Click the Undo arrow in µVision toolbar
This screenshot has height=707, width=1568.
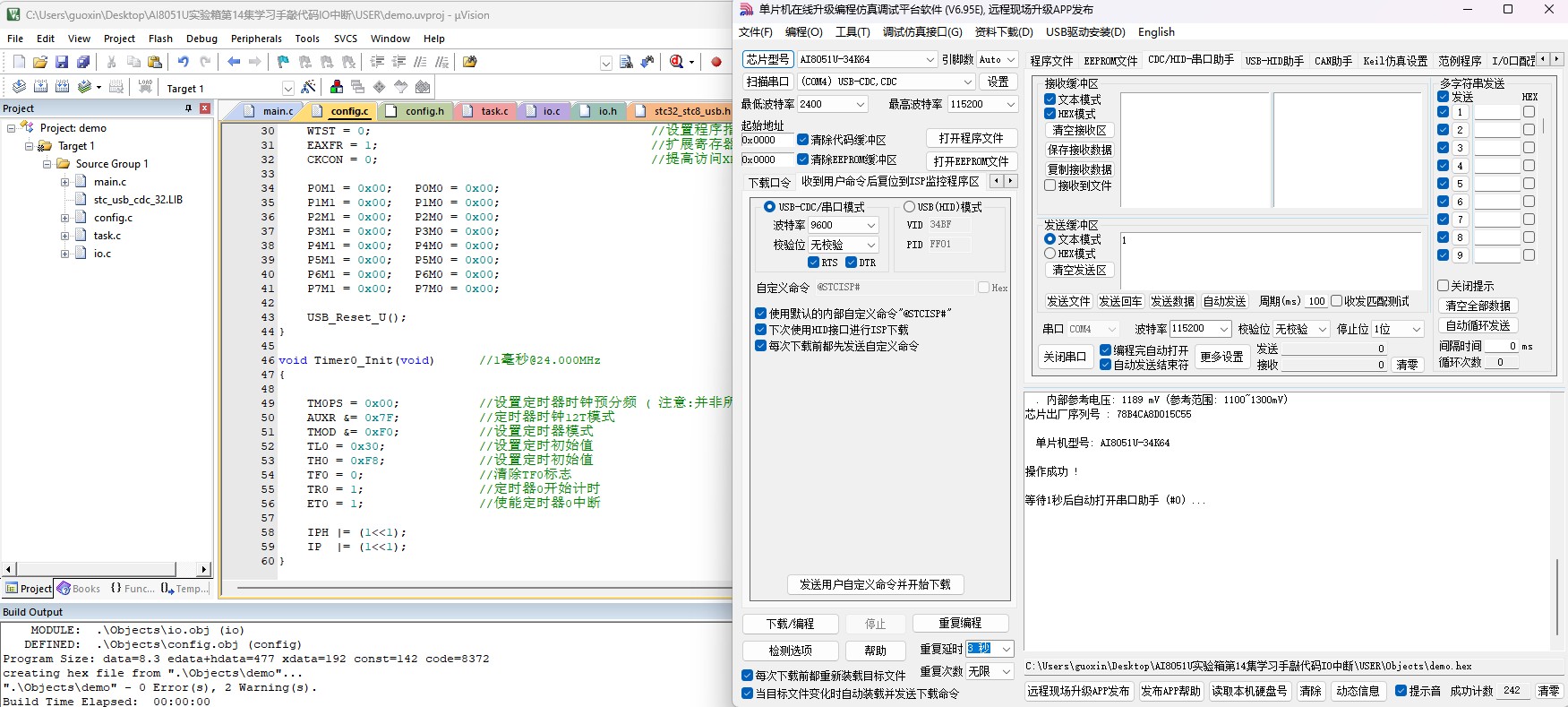point(183,62)
